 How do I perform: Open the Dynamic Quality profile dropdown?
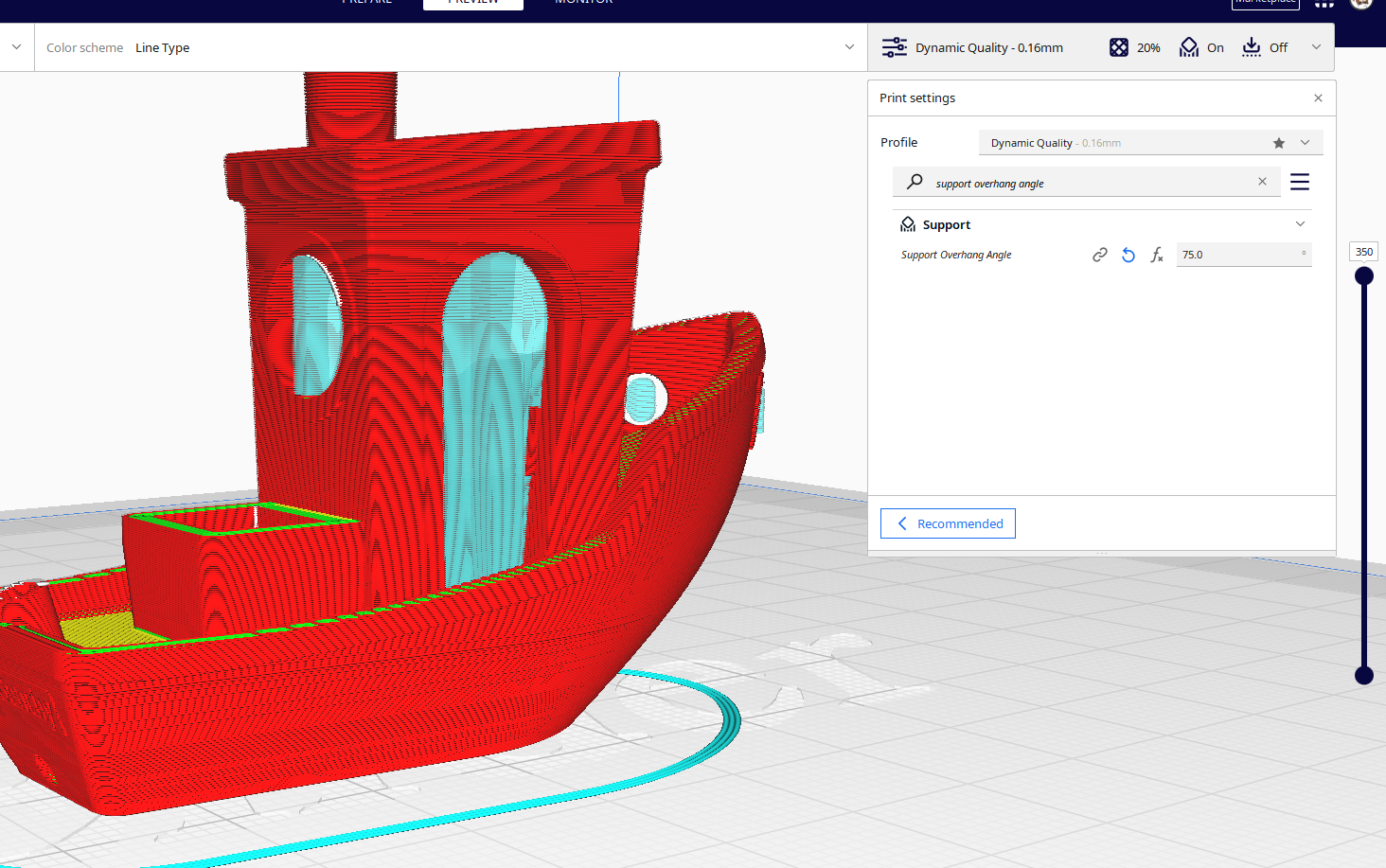coord(1305,142)
